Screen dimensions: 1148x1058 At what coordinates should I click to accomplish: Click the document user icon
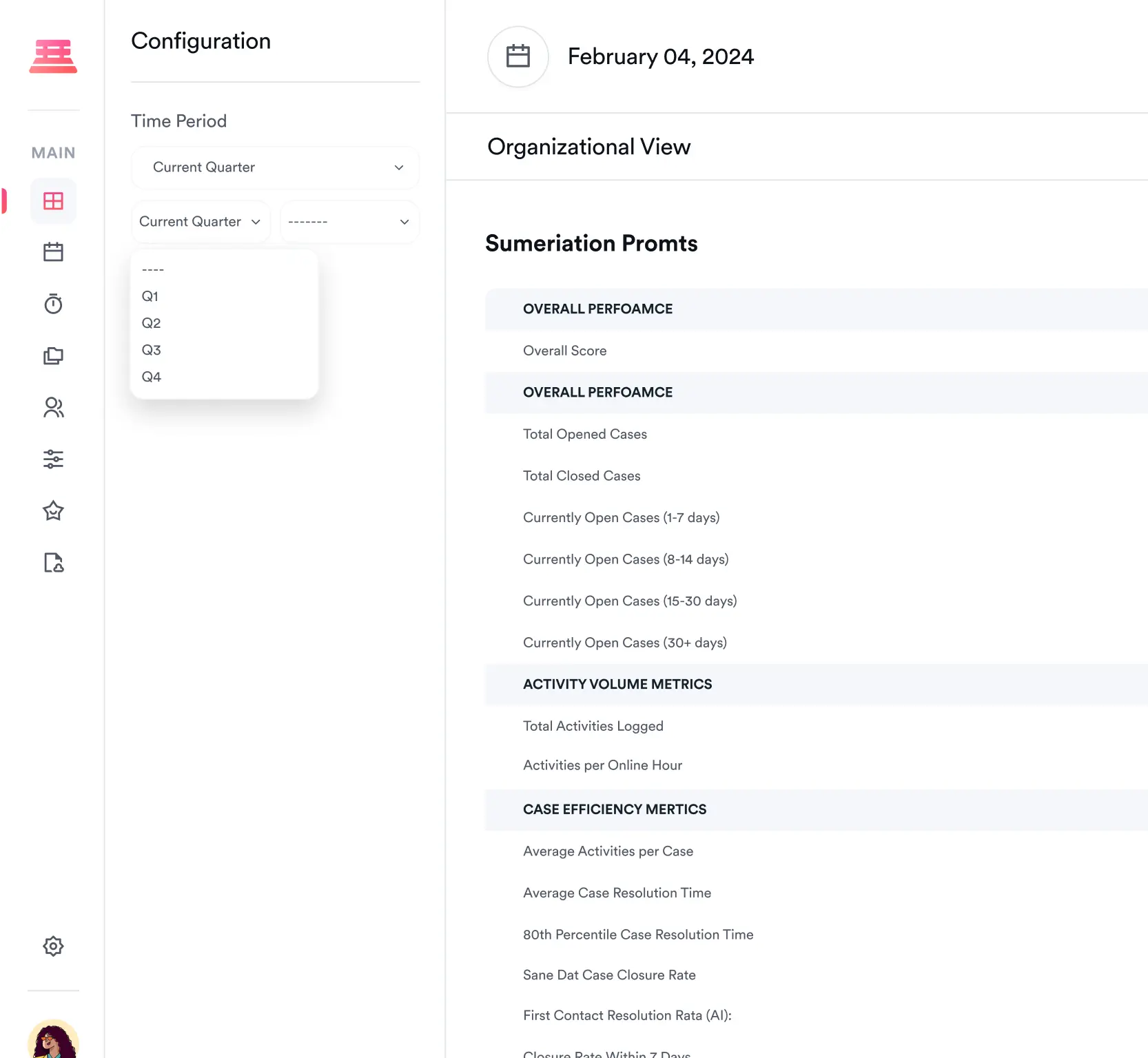53,563
